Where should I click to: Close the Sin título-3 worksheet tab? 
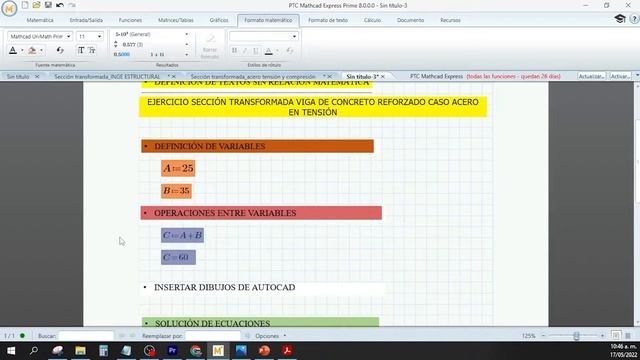(x=383, y=76)
